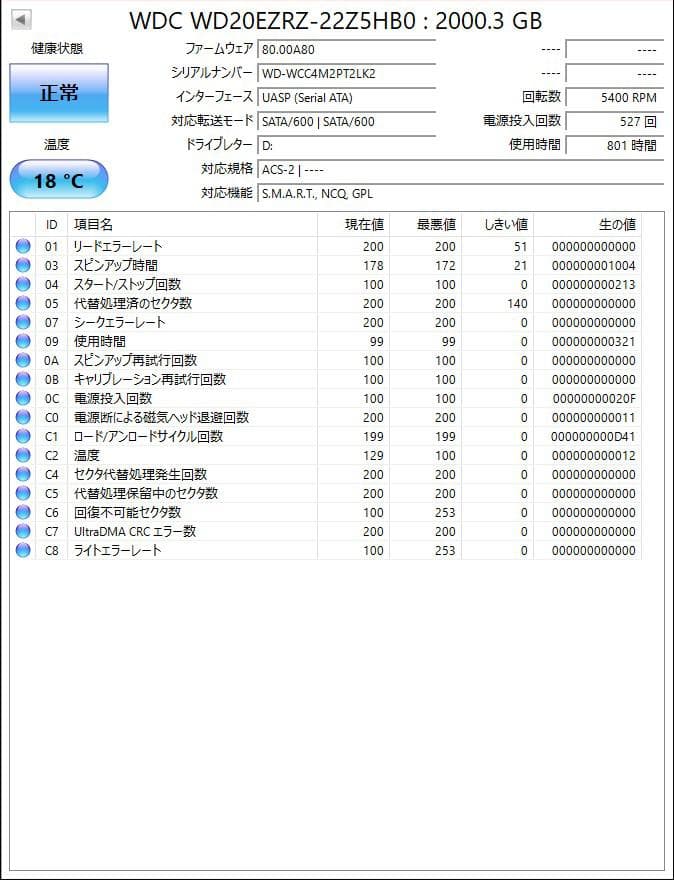This screenshot has height=880, width=674.
Task: Click the power on count field 527 回
Action: coord(614,121)
